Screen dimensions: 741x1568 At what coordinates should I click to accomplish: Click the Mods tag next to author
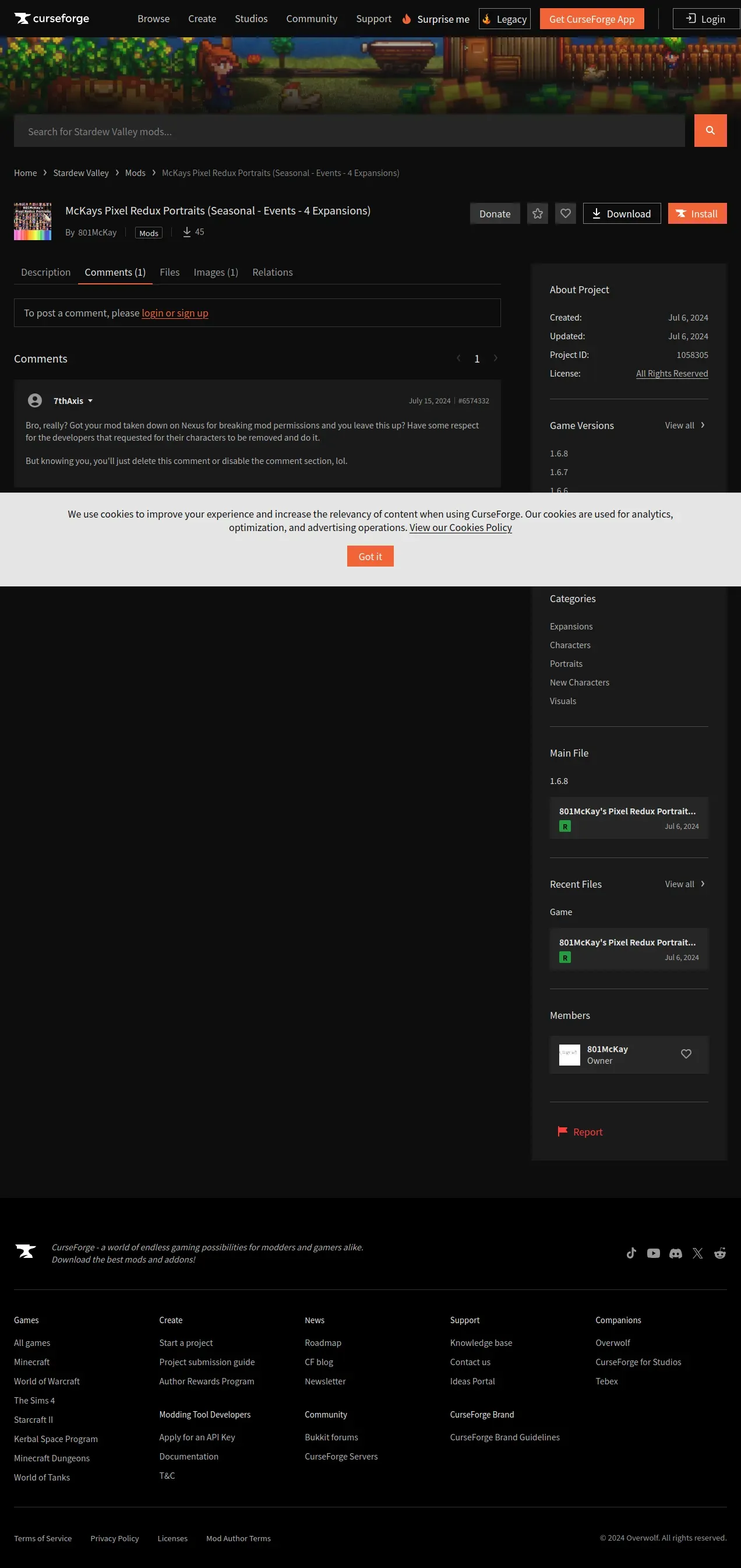pyautogui.click(x=149, y=233)
